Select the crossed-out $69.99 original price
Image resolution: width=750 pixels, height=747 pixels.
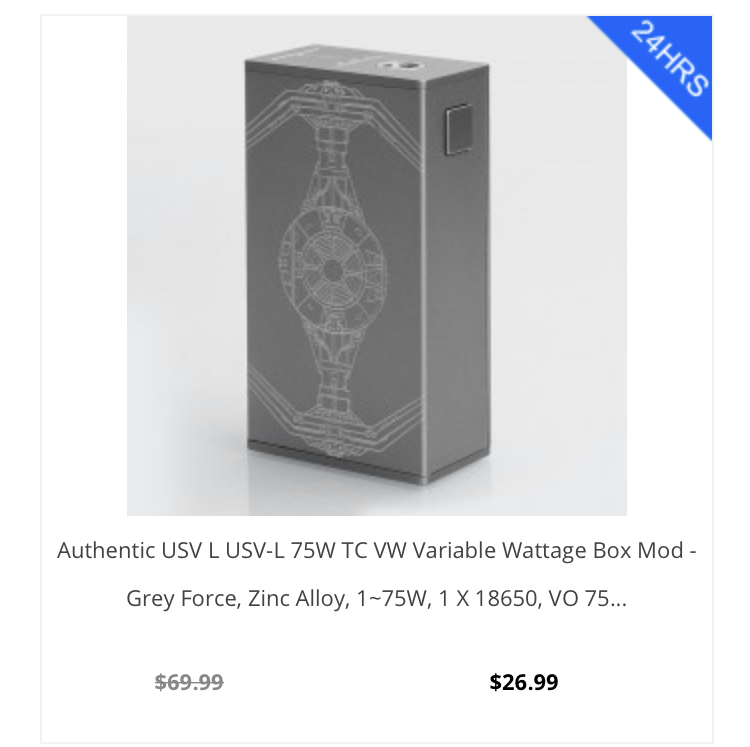tap(189, 682)
